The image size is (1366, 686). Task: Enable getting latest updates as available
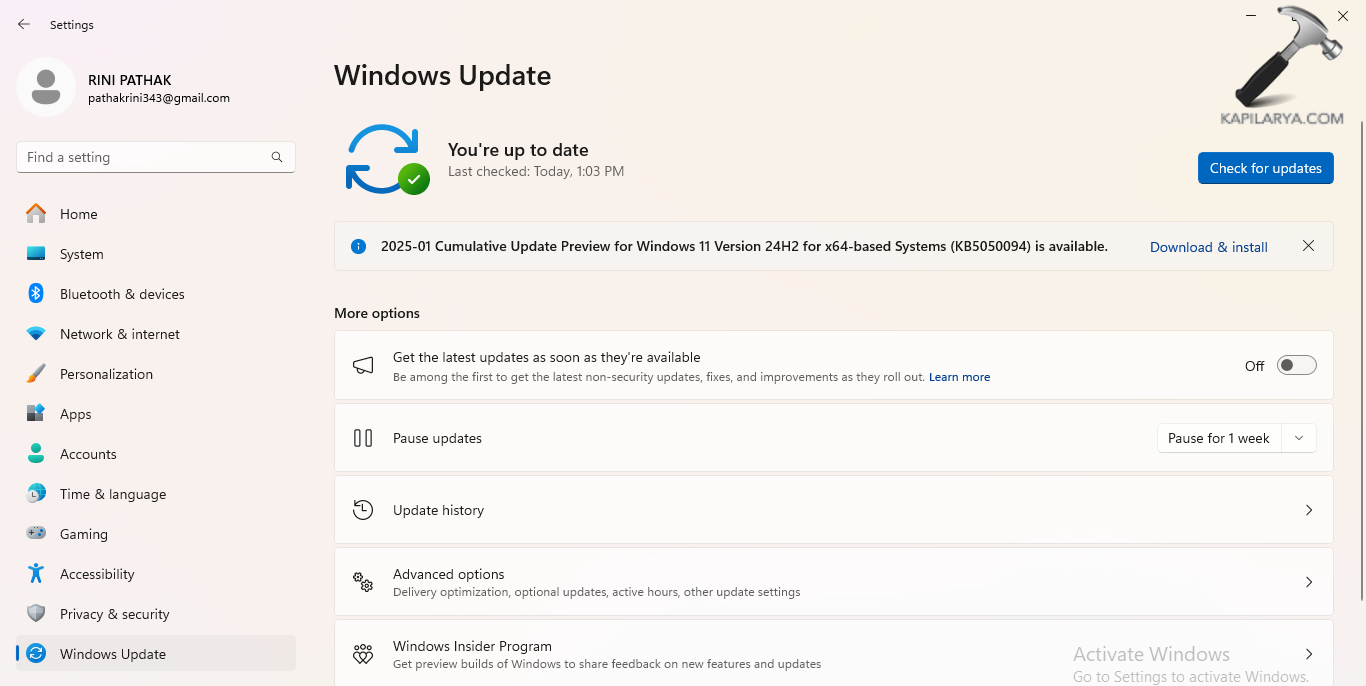click(x=1296, y=365)
